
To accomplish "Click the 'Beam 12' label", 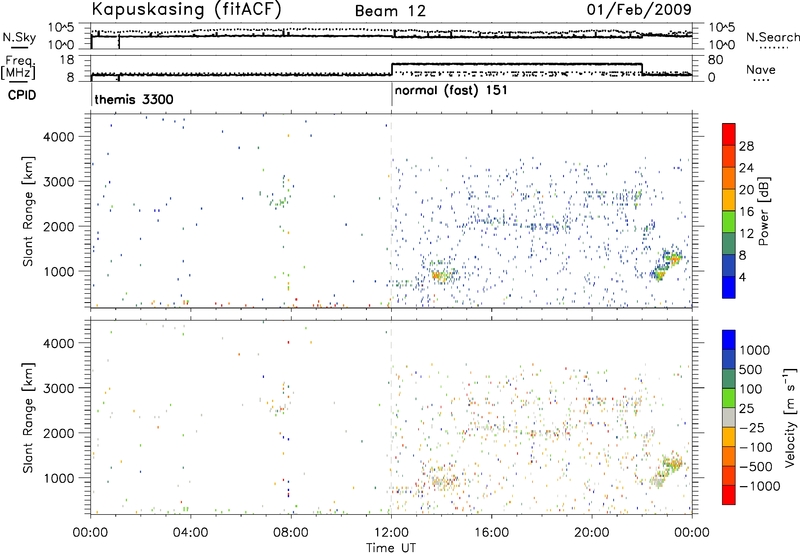I will pyautogui.click(x=390, y=11).
